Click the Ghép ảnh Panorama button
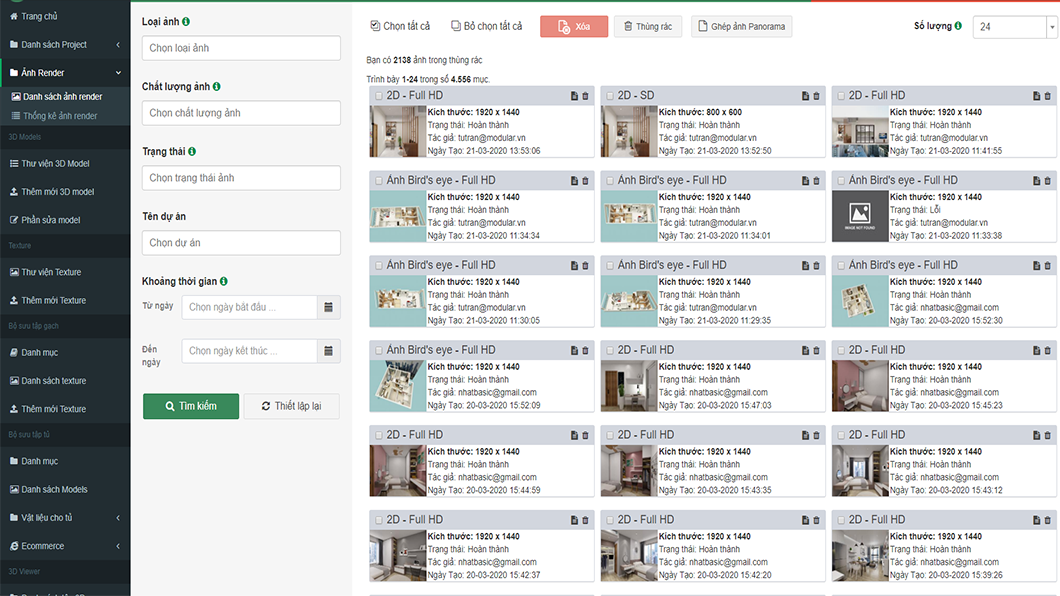1060x596 pixels. [x=741, y=27]
